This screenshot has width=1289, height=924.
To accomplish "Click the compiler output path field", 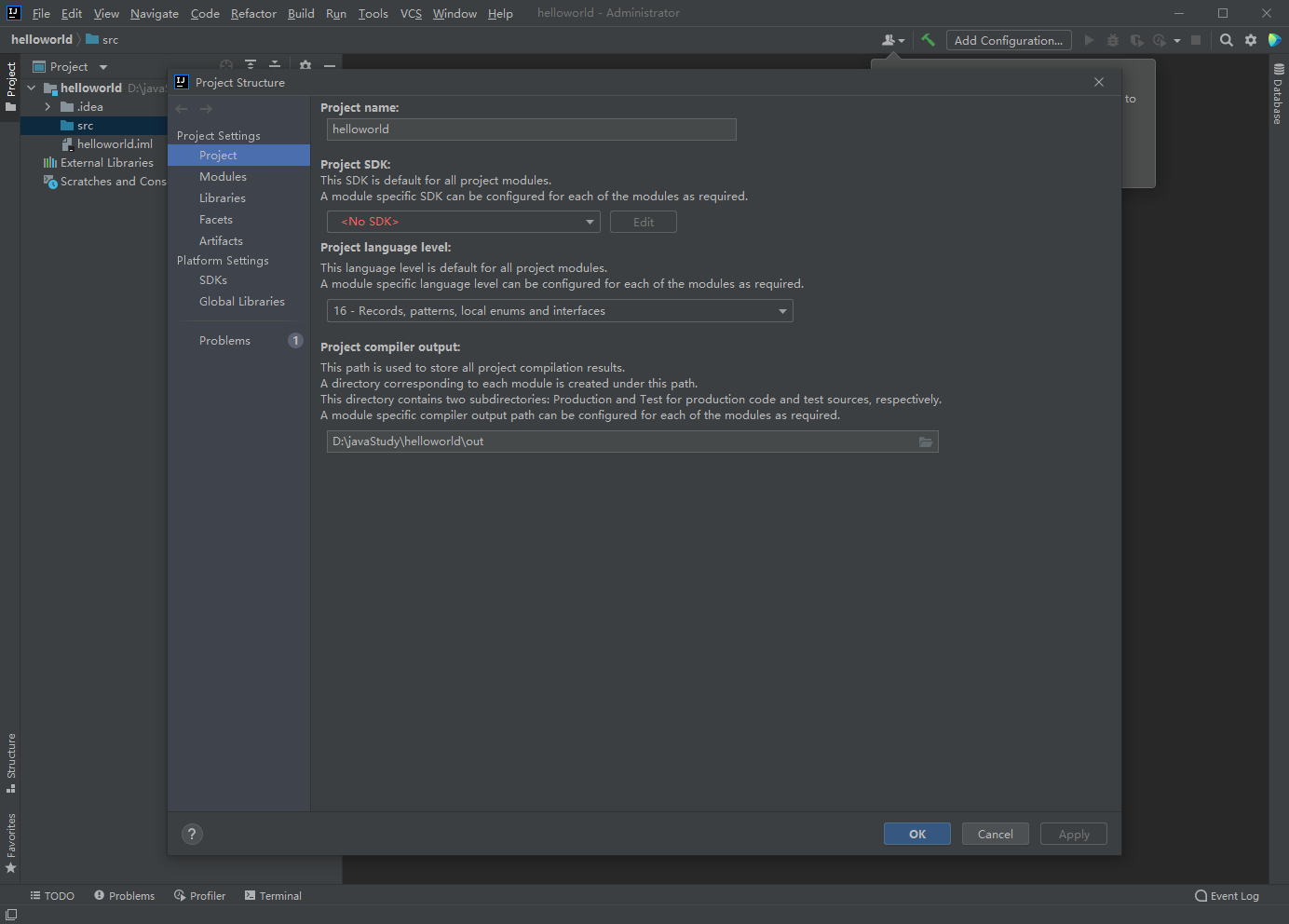I will coord(632,442).
